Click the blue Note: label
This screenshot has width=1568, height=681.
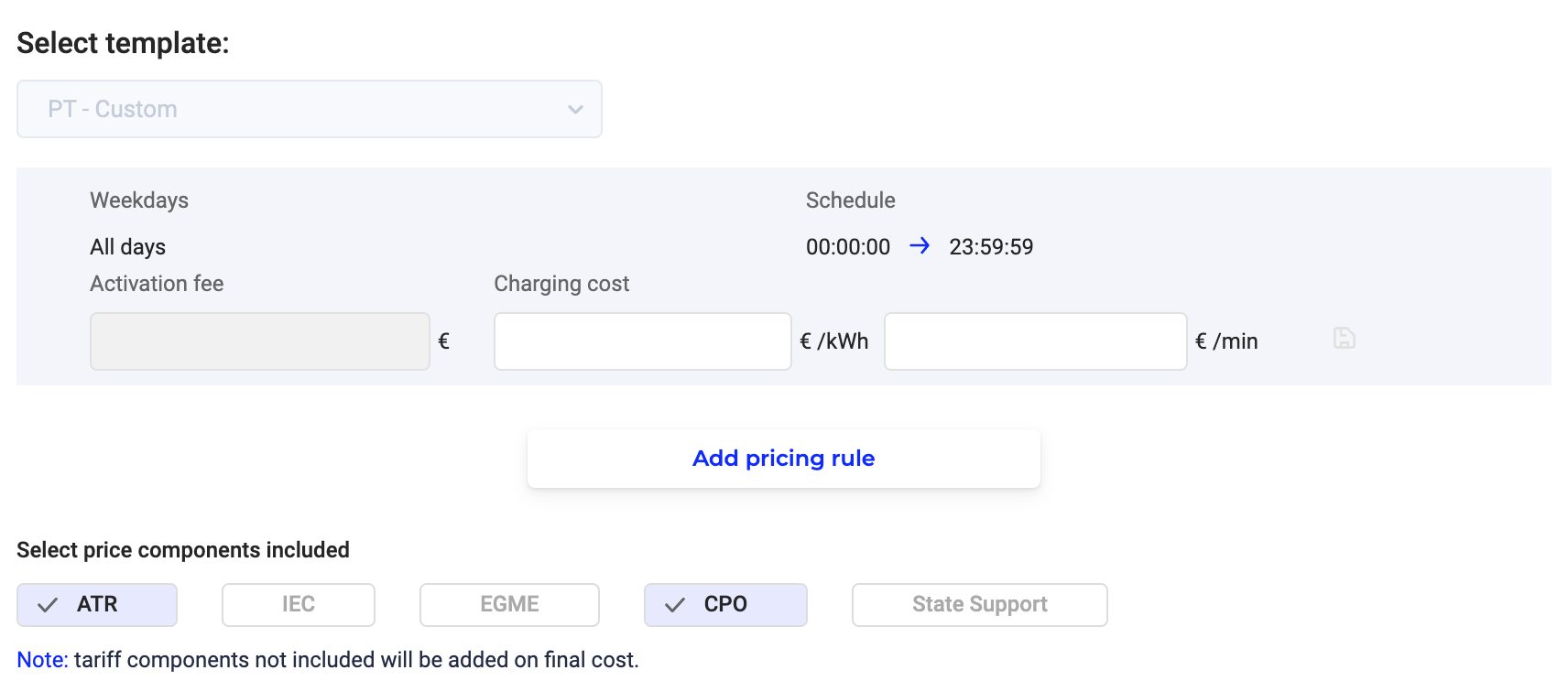(x=42, y=660)
